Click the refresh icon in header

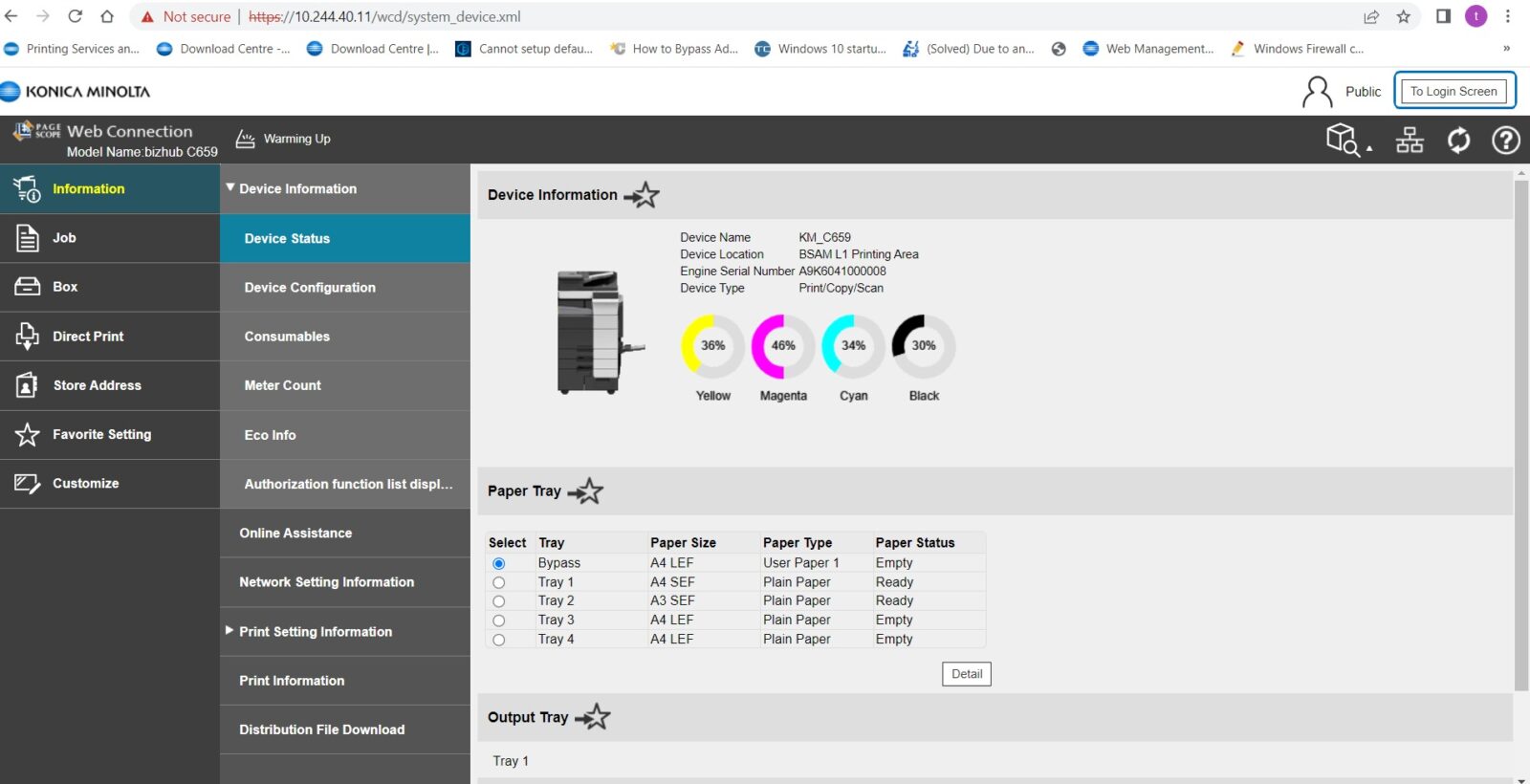tap(1458, 141)
